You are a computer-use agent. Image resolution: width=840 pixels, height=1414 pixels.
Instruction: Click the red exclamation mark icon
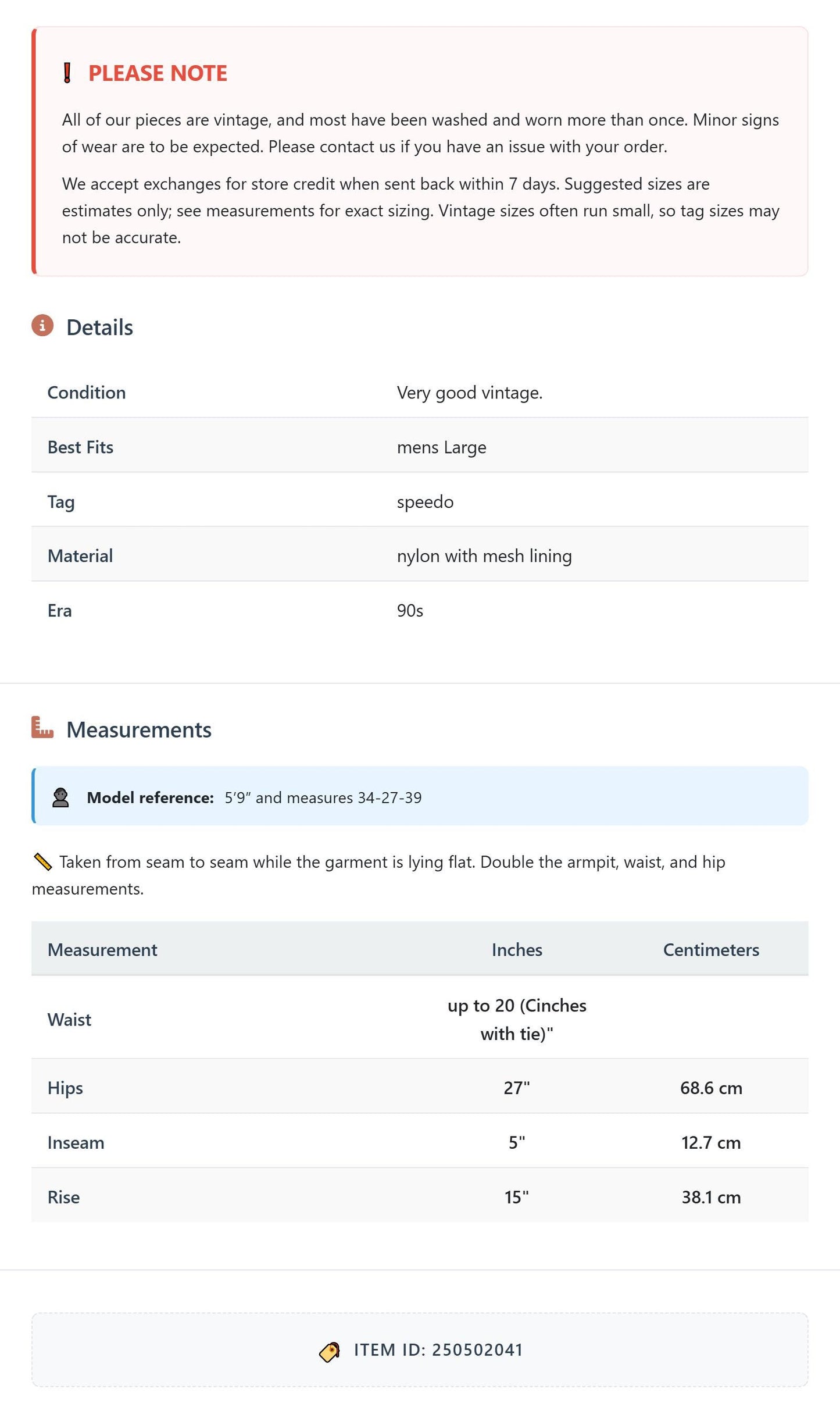click(67, 73)
